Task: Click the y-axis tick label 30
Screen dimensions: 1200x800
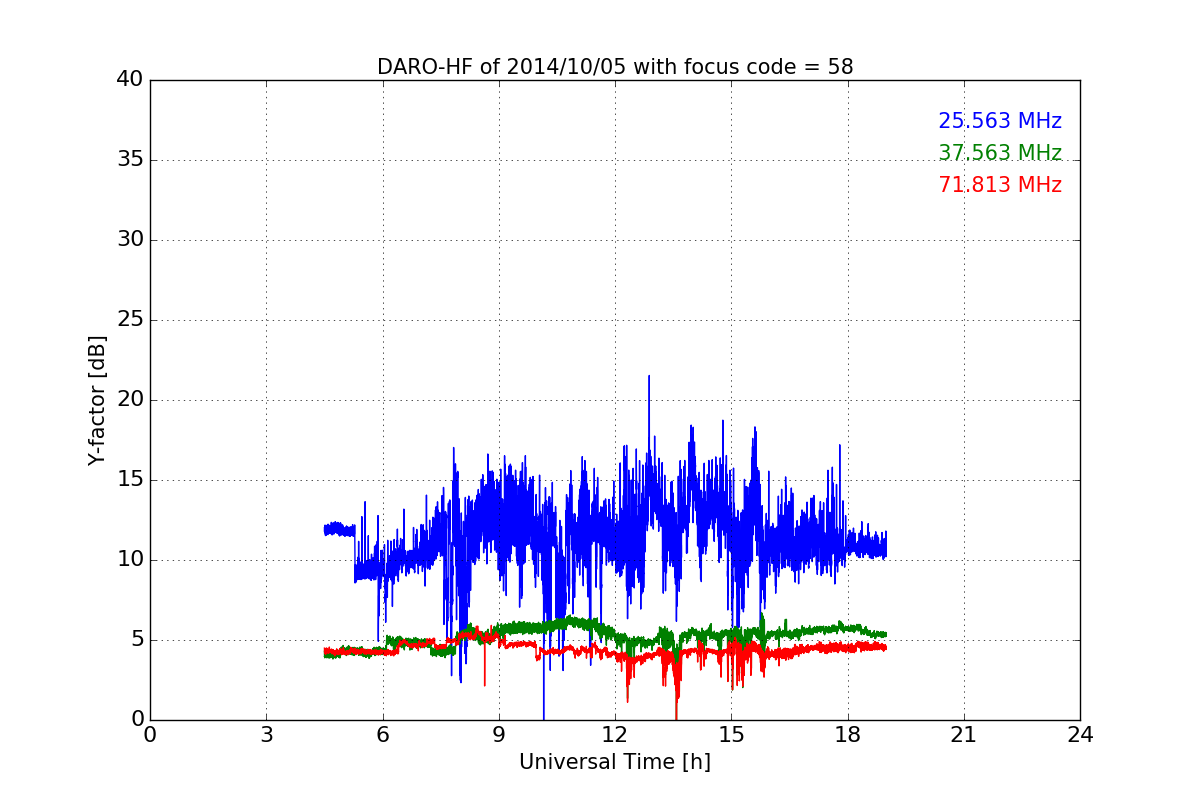Action: (129, 240)
